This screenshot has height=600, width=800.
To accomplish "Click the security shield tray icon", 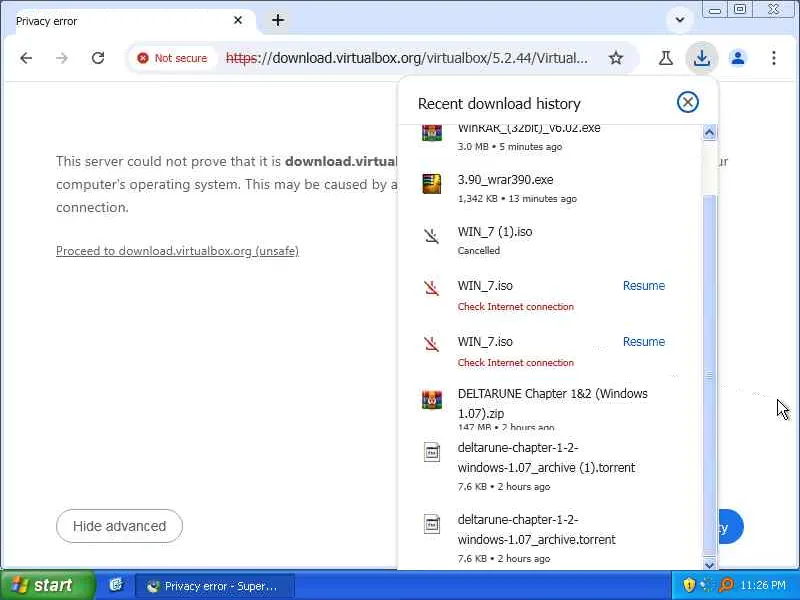I will (x=688, y=585).
